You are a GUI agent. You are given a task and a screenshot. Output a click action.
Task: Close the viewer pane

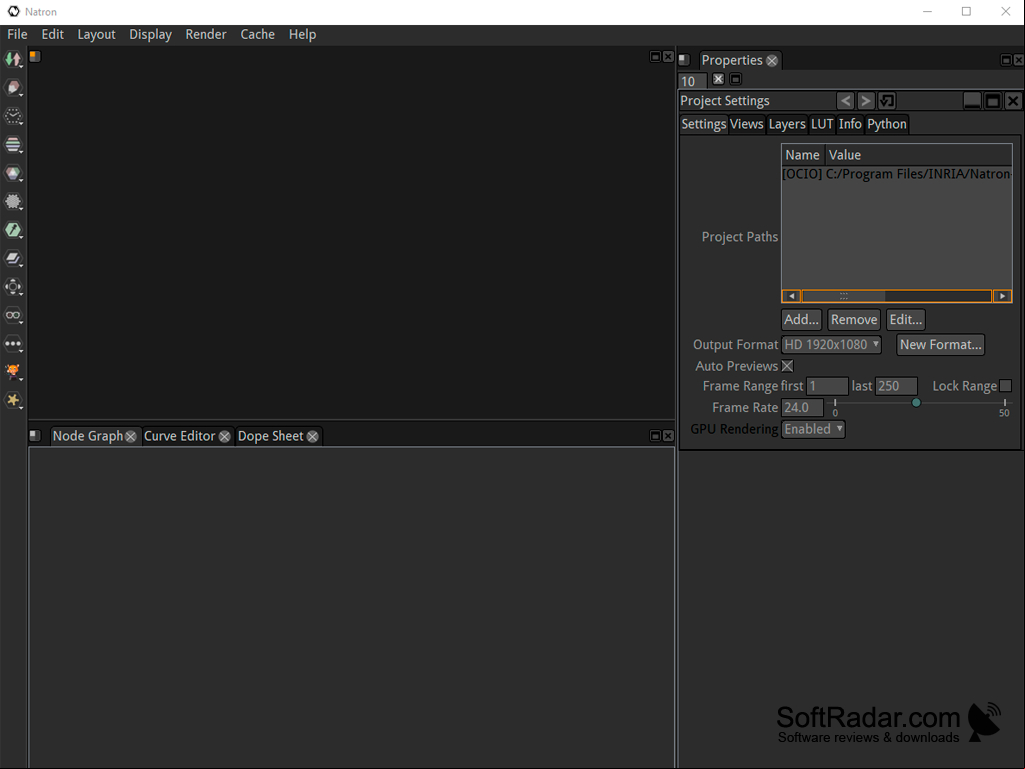pos(668,57)
